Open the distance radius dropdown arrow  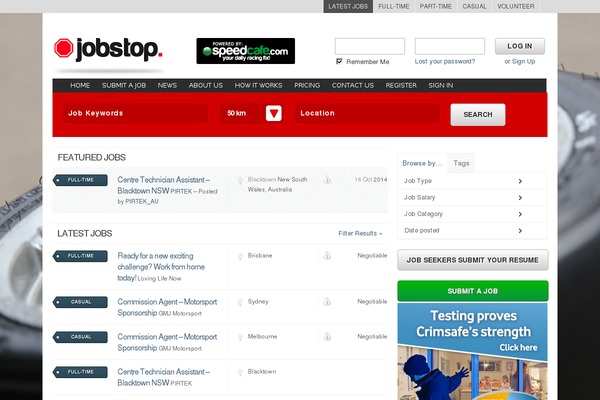[275, 114]
